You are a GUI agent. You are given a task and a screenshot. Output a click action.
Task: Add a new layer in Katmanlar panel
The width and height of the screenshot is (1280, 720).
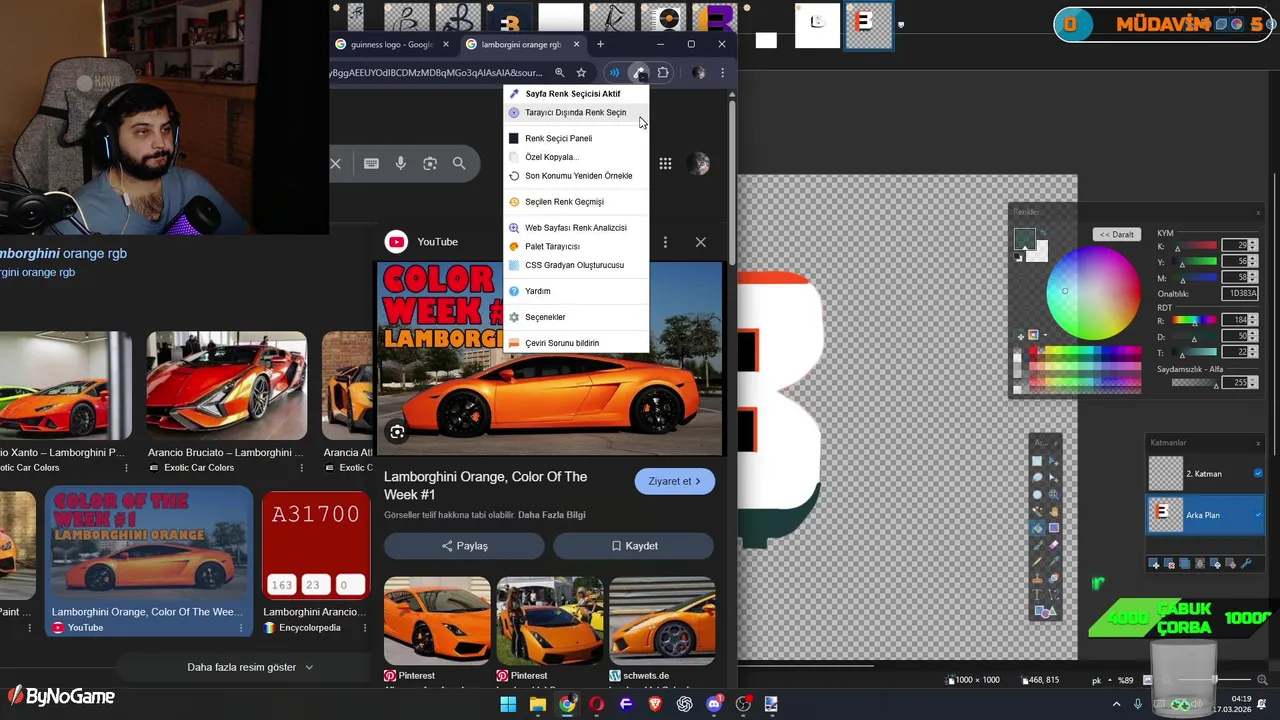point(1154,564)
